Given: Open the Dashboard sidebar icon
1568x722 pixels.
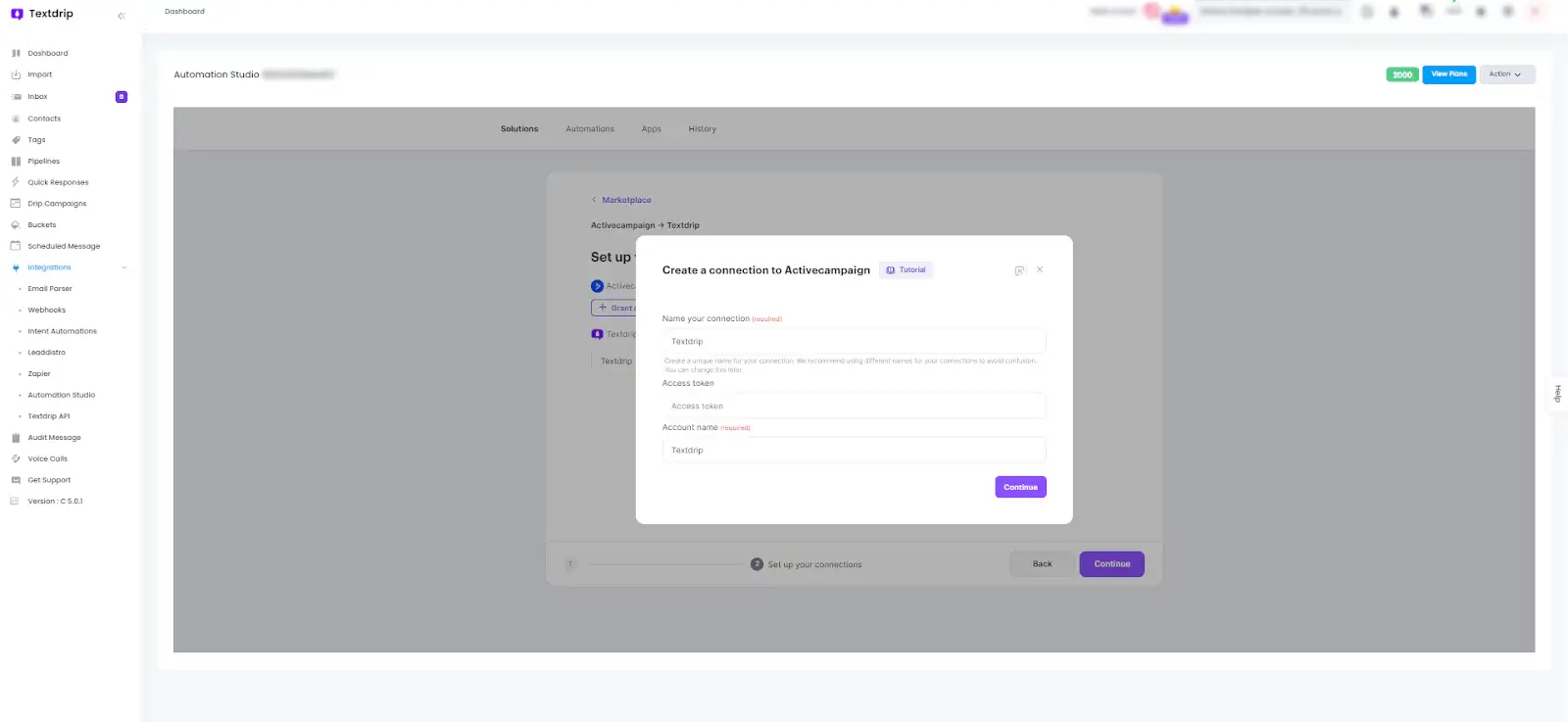Looking at the screenshot, I should [16, 53].
